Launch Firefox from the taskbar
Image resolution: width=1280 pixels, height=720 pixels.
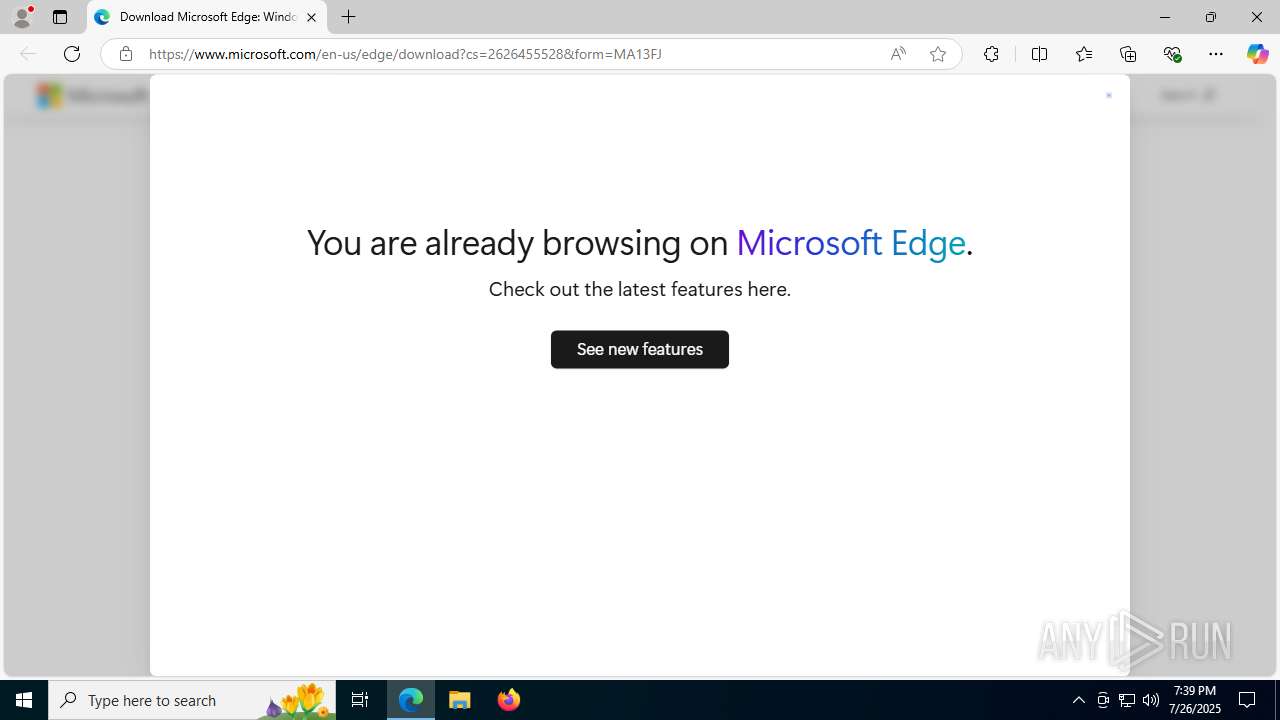[509, 700]
